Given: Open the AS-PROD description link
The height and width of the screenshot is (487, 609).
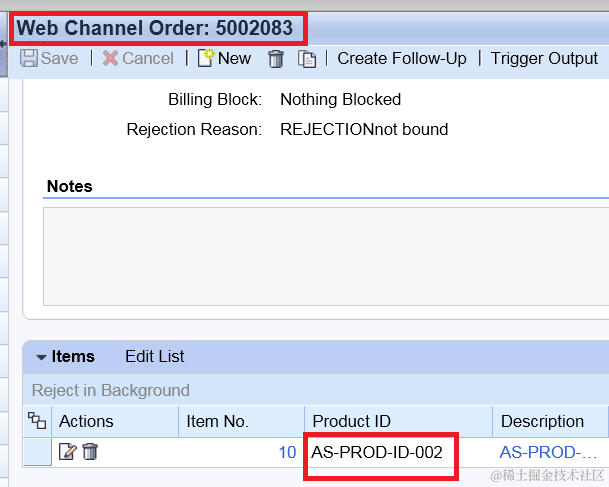Looking at the screenshot, I should click(548, 452).
